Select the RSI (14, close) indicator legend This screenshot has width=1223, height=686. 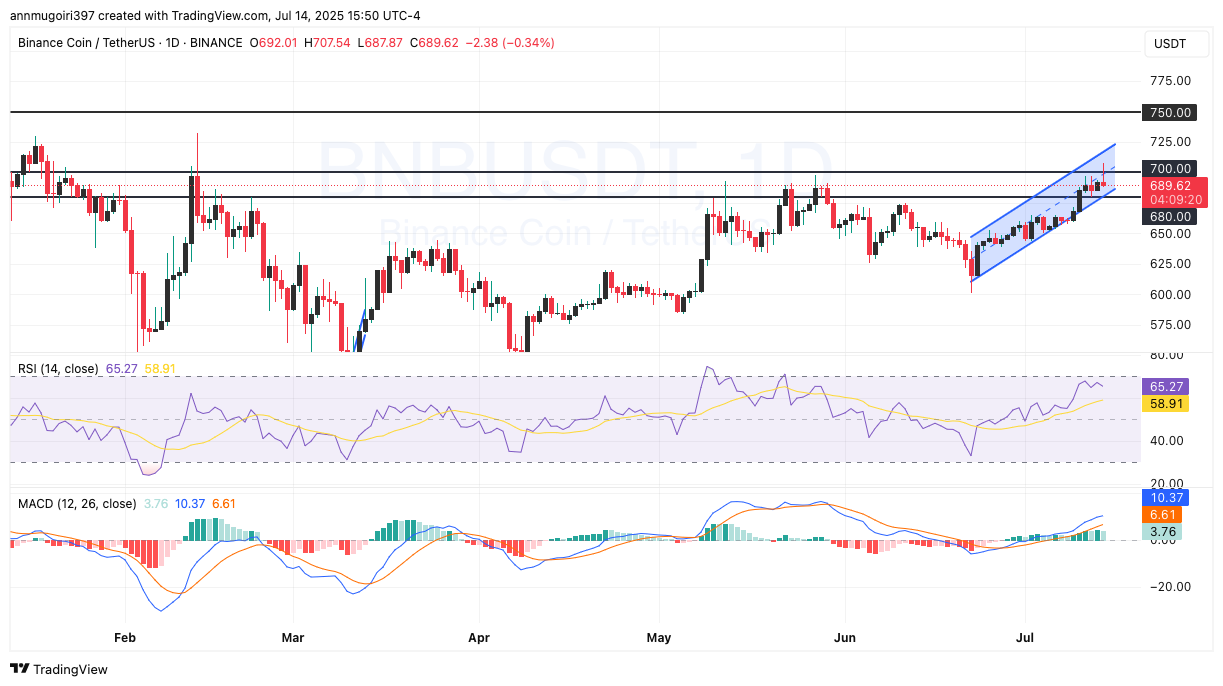(x=58, y=369)
